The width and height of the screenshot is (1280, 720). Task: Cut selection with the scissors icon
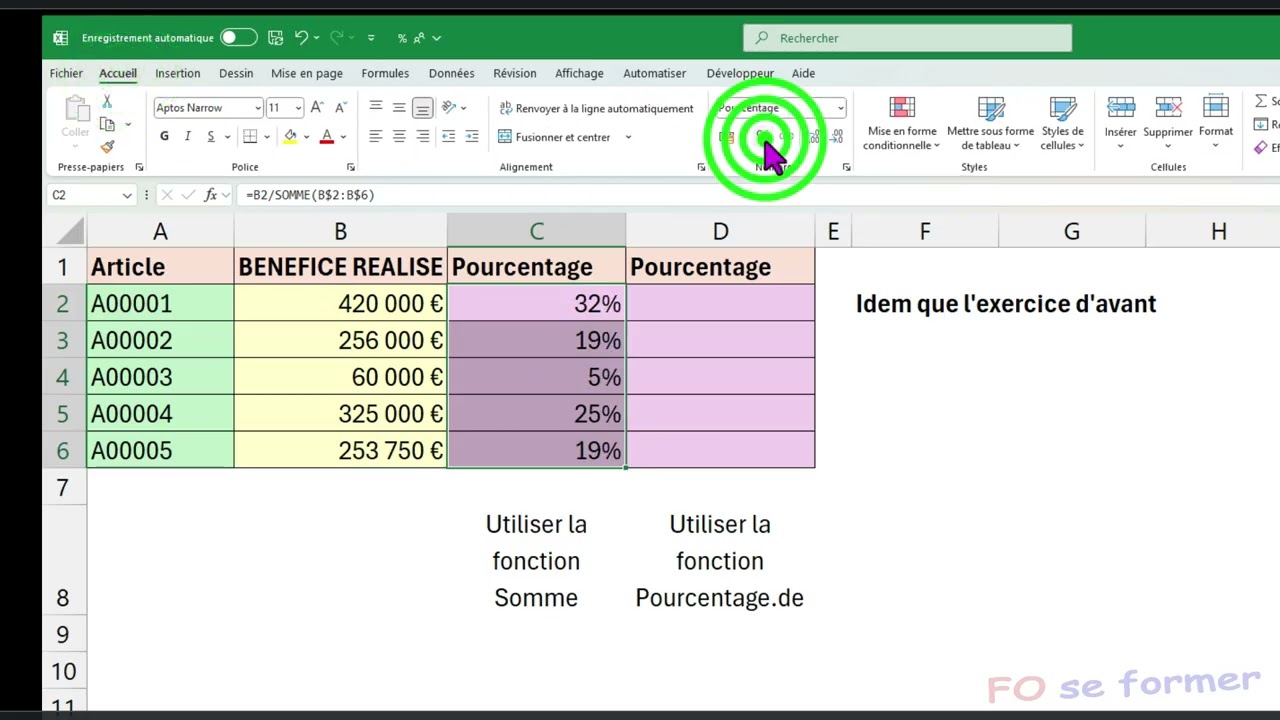coord(107,102)
